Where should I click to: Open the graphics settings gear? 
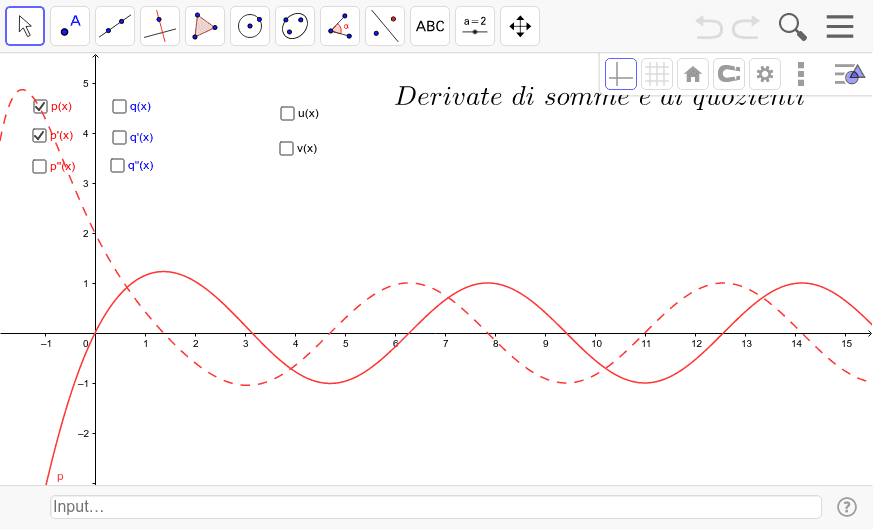765,74
